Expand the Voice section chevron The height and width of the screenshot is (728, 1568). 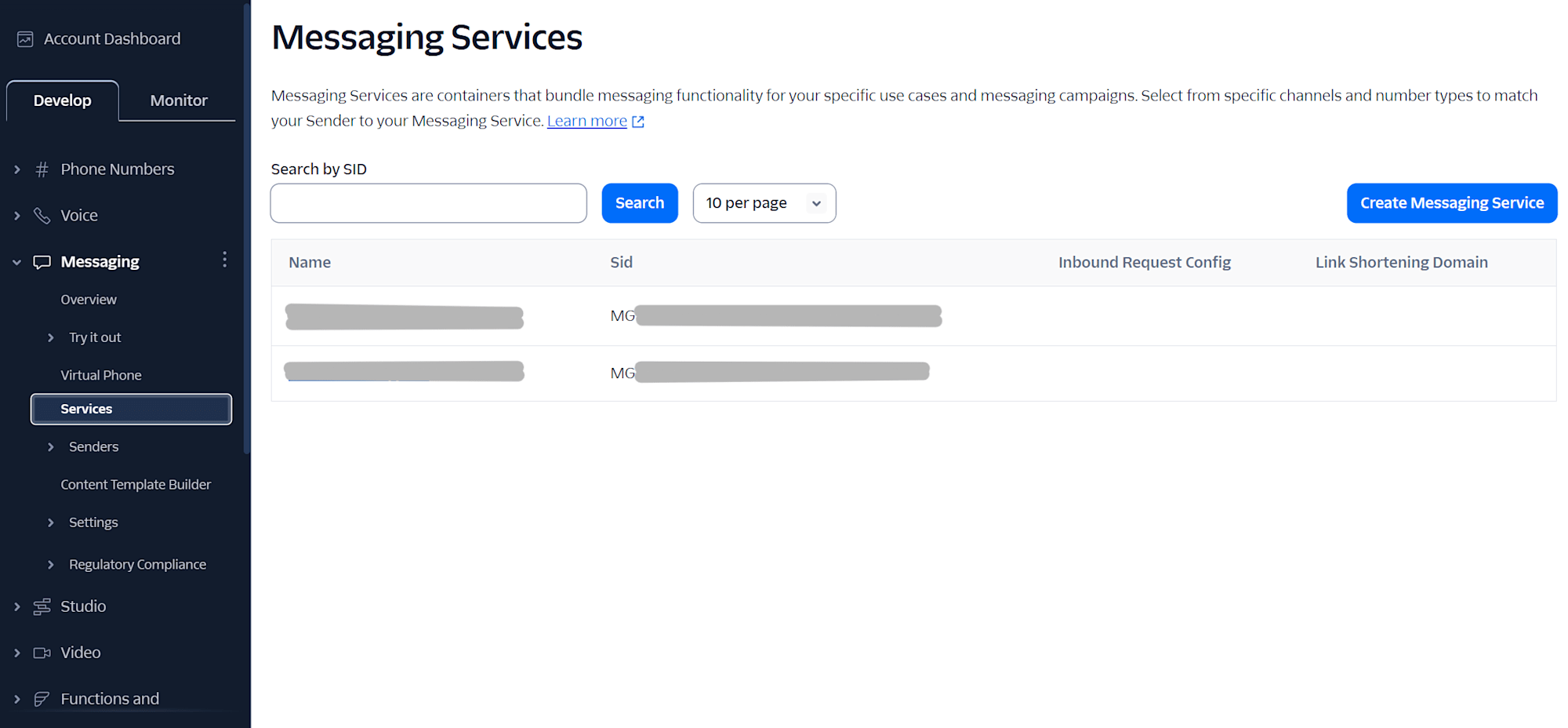(17, 216)
